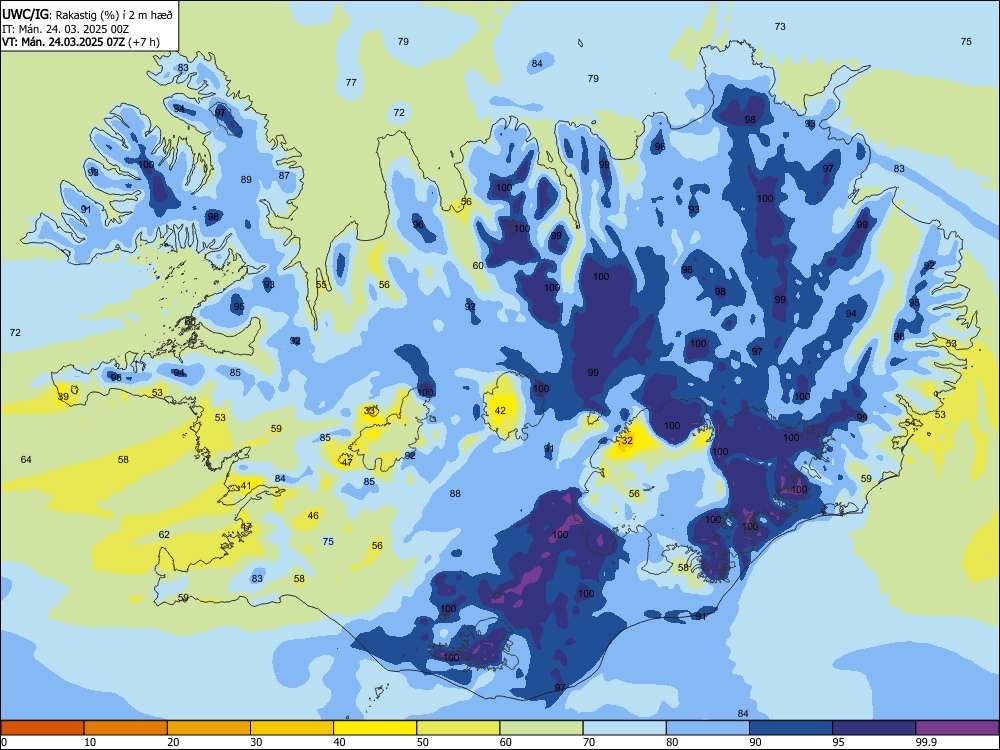Choose the 60–70 light green legend swatch

pyautogui.click(x=541, y=728)
